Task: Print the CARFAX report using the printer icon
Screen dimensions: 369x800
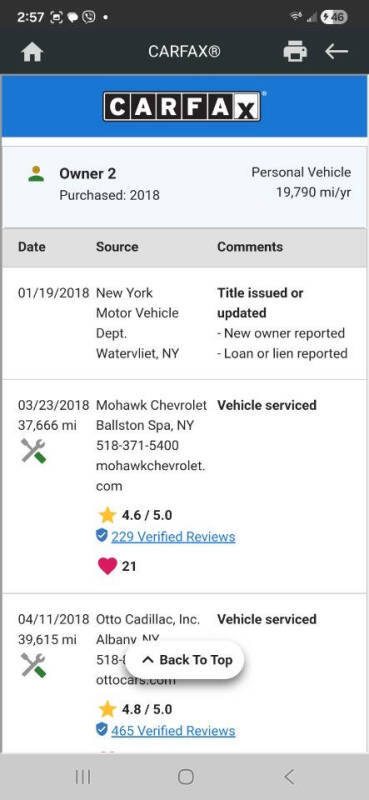Action: tap(295, 52)
